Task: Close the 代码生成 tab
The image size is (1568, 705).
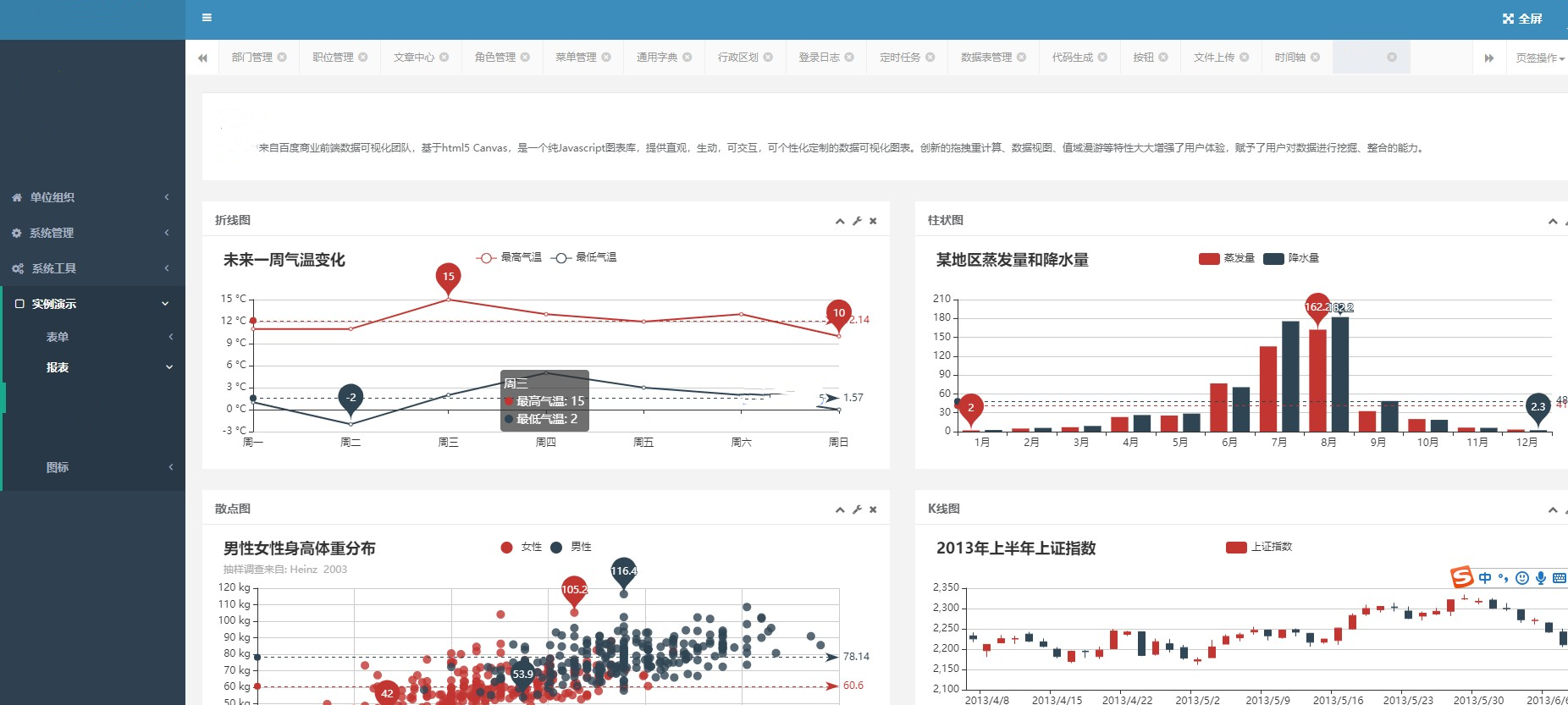Action: click(1102, 58)
